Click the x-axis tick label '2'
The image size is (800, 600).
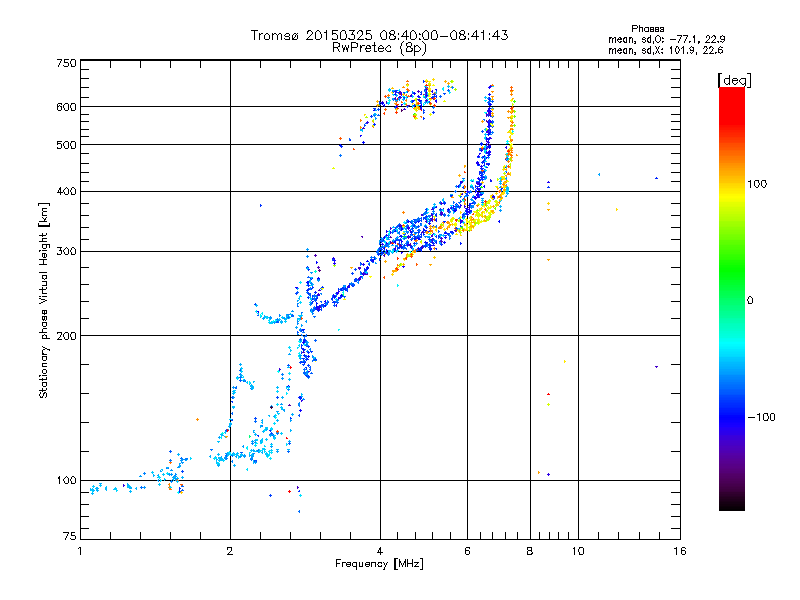point(230,551)
